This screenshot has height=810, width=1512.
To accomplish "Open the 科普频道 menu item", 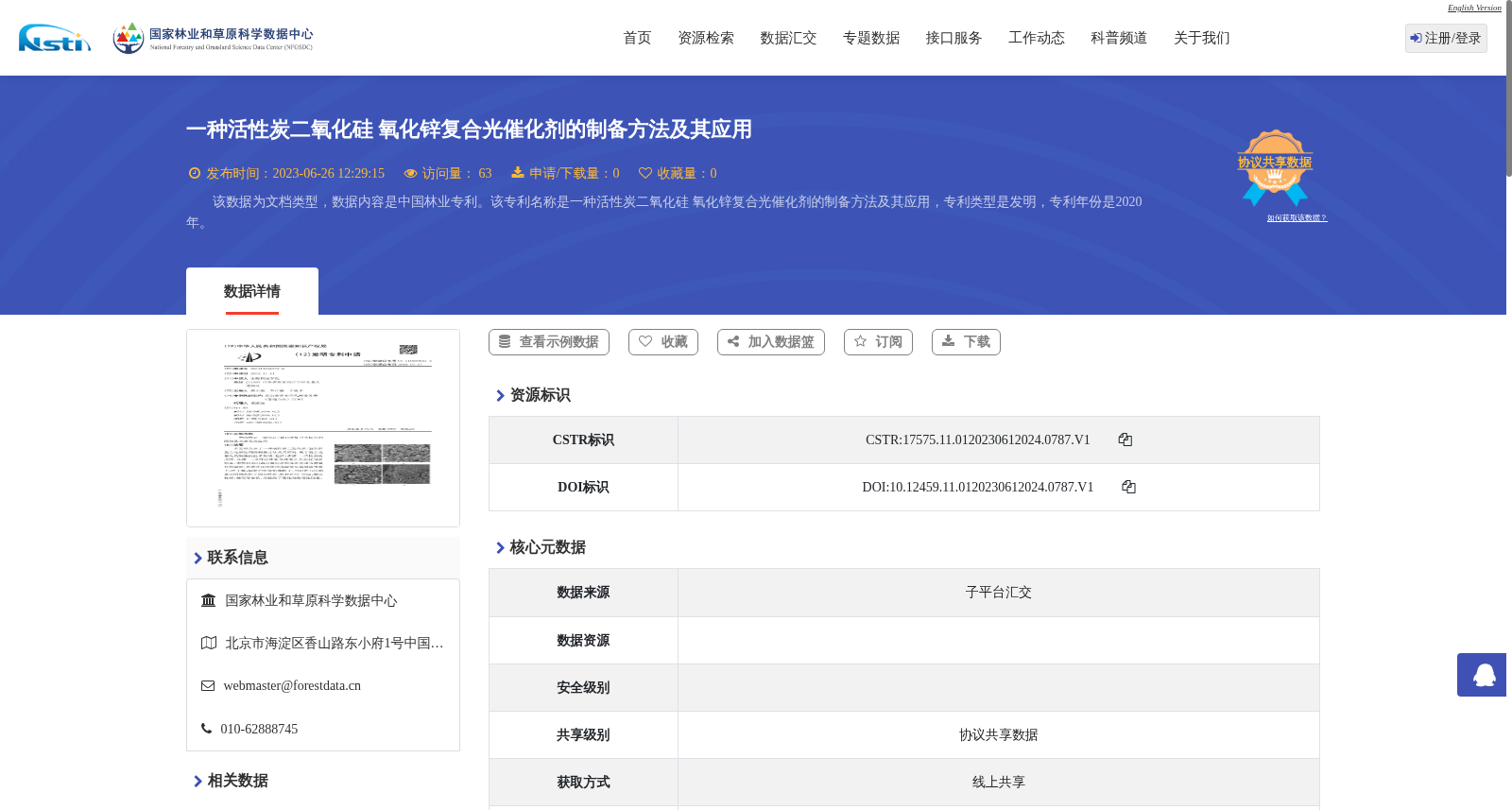I will [x=1119, y=38].
